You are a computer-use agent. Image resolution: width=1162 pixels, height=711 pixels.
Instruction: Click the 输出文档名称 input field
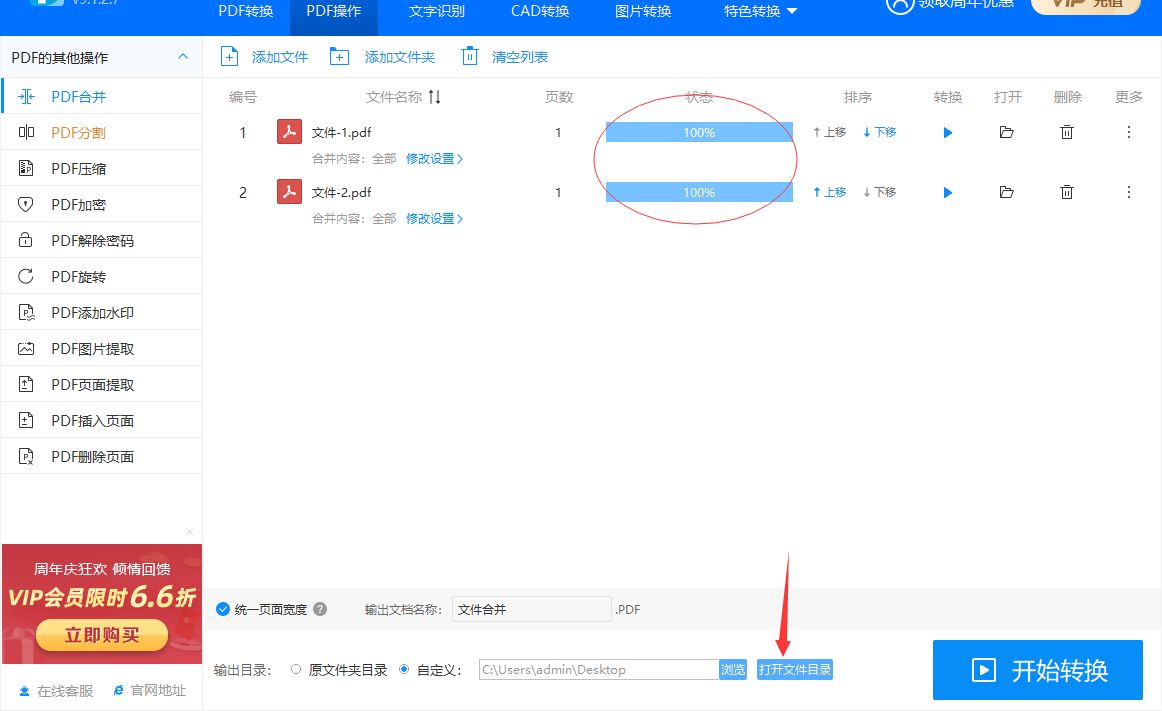click(x=531, y=609)
